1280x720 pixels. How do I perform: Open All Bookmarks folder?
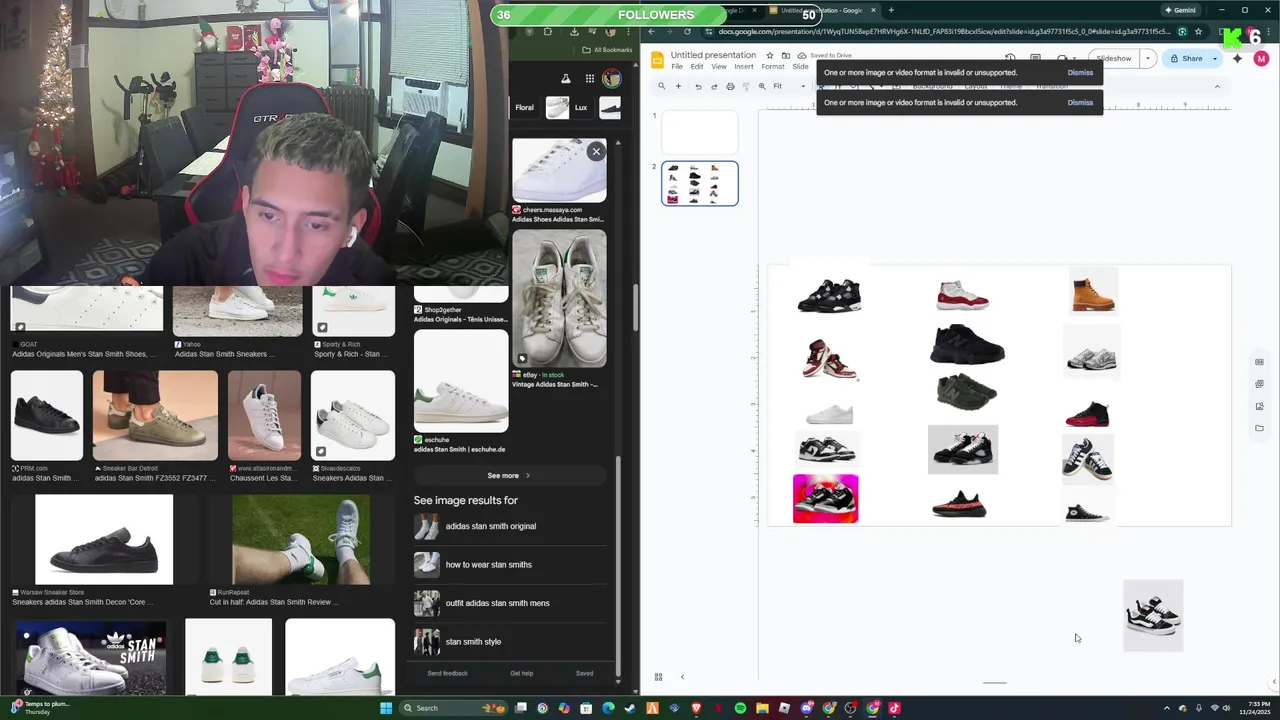607,50
